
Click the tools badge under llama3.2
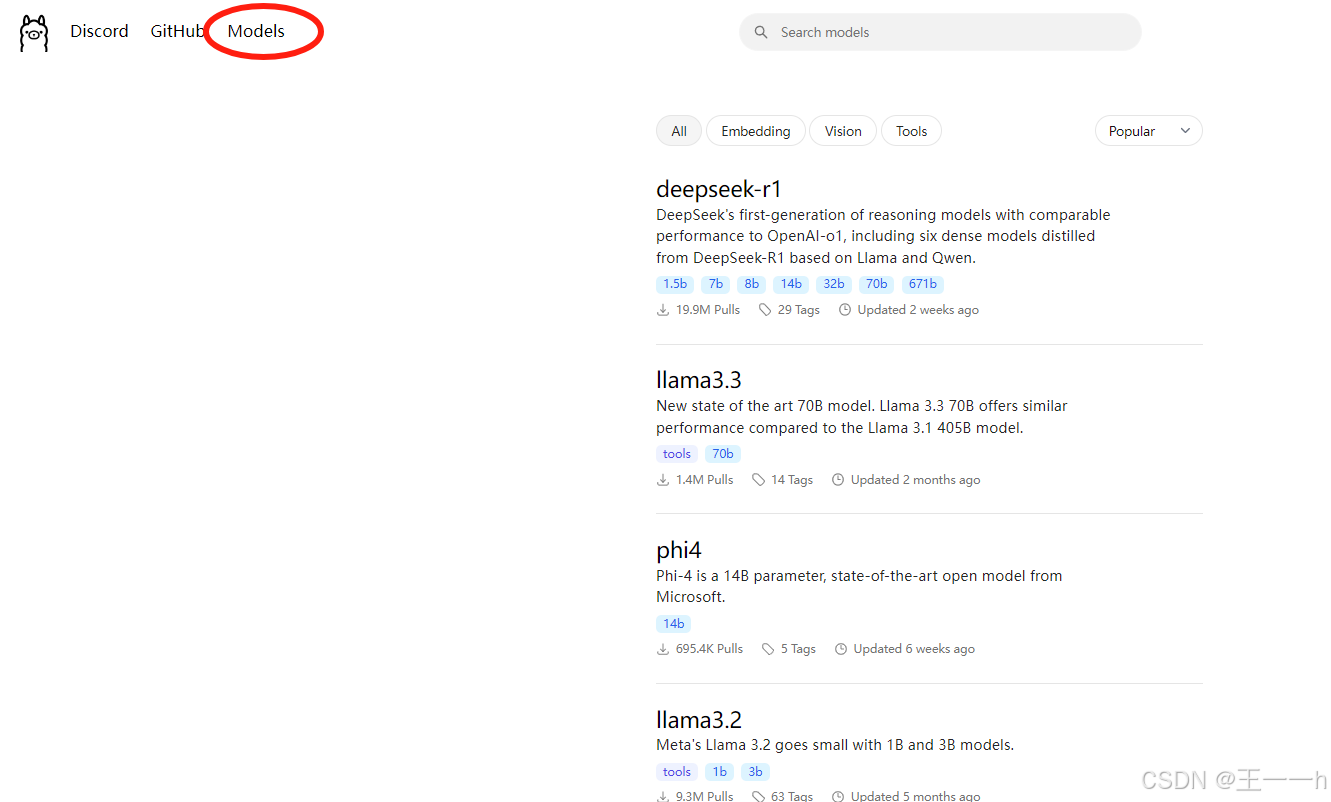[677, 772]
